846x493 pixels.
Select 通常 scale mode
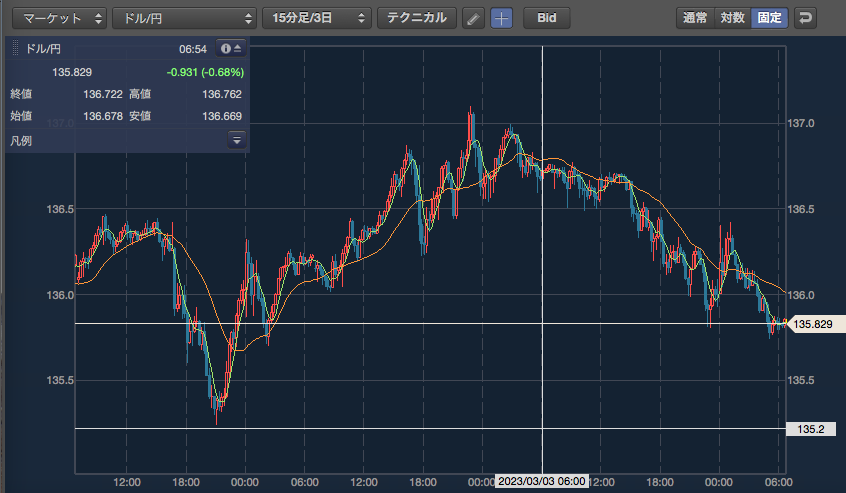coord(695,18)
